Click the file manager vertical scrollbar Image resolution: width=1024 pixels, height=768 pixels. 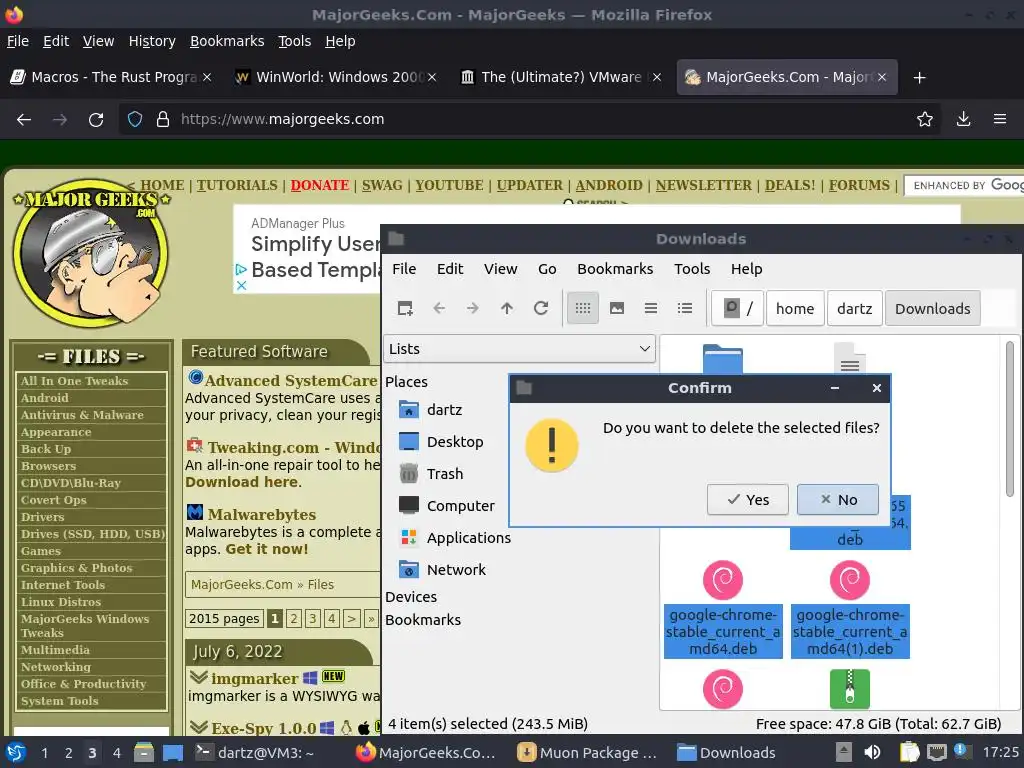point(1010,418)
